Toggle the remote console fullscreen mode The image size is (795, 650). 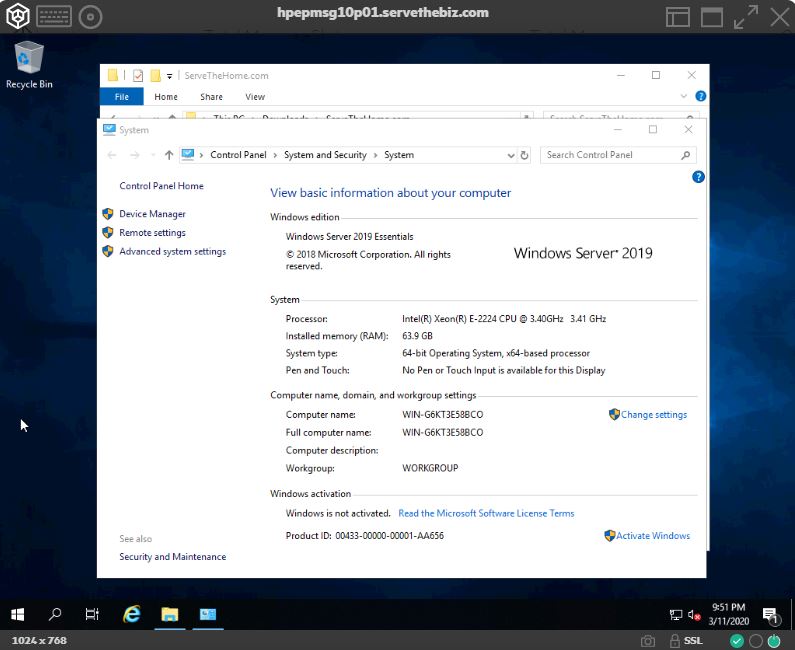745,17
